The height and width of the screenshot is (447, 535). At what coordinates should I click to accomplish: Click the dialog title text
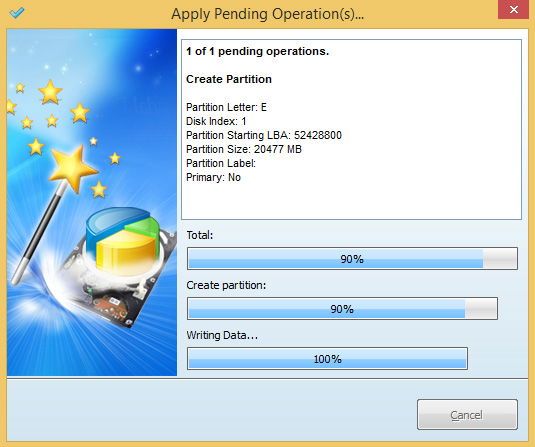point(268,14)
